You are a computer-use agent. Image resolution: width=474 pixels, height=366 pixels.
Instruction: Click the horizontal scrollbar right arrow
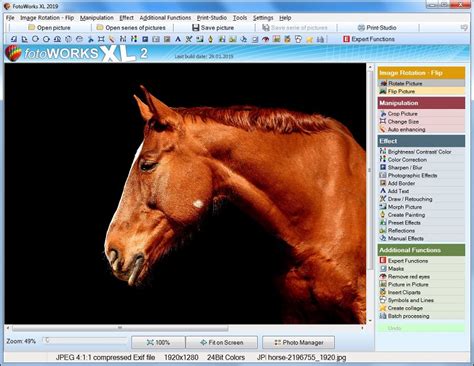[x=363, y=328]
